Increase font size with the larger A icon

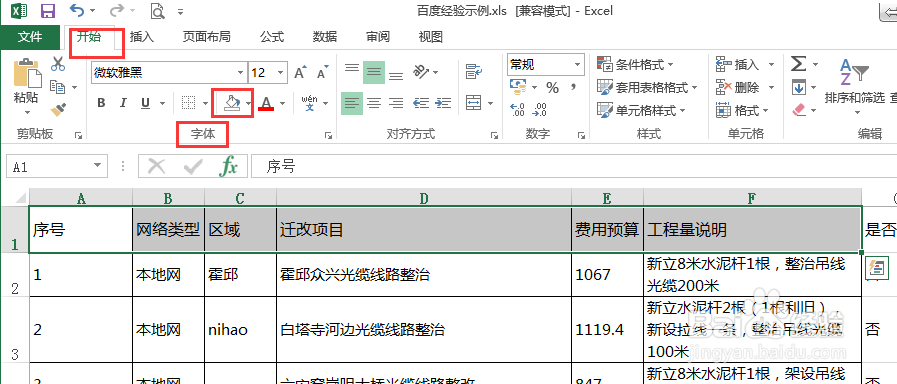tap(300, 73)
